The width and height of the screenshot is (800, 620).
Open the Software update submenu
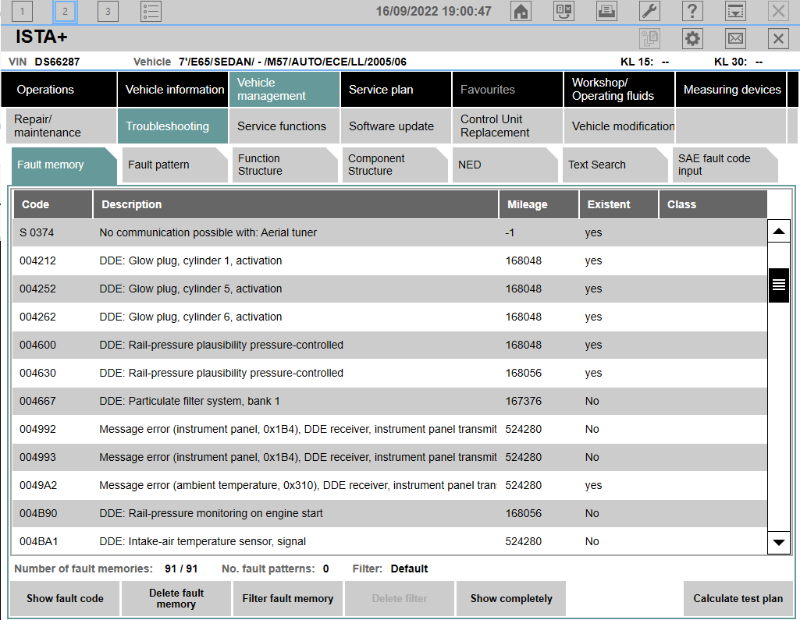click(x=396, y=126)
